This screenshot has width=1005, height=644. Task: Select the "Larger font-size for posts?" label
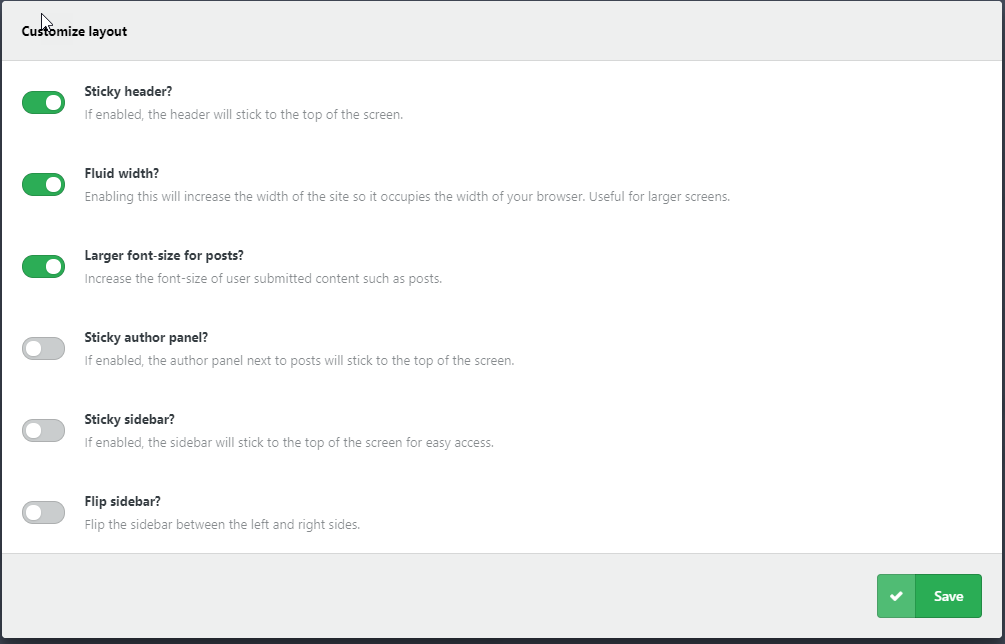pyautogui.click(x=164, y=255)
